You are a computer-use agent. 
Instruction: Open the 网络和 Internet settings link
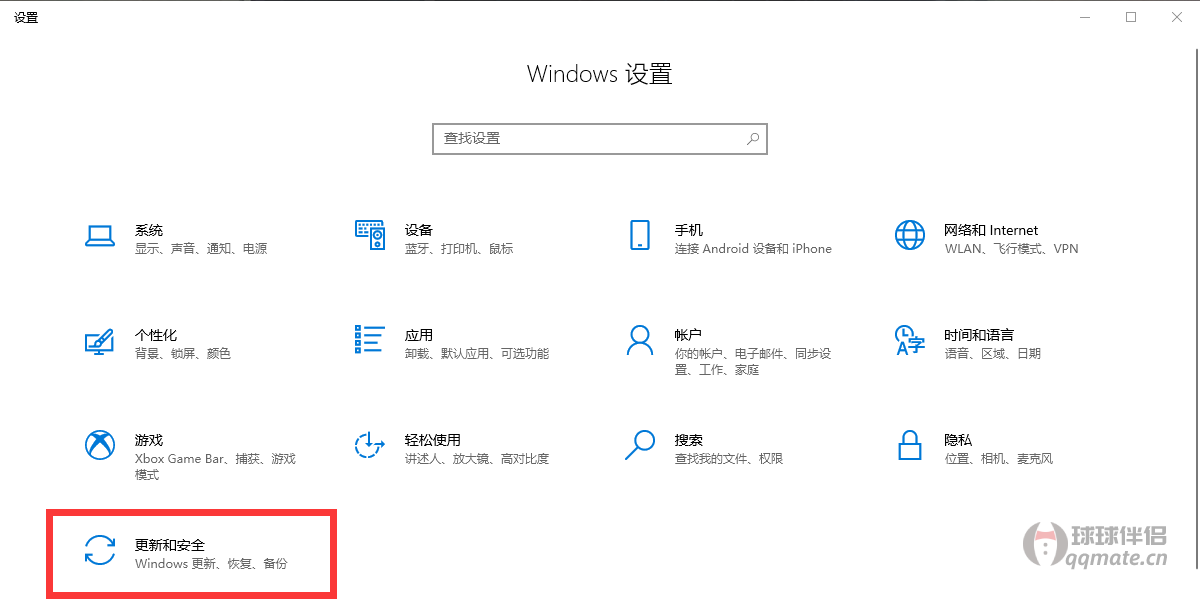tap(991, 230)
